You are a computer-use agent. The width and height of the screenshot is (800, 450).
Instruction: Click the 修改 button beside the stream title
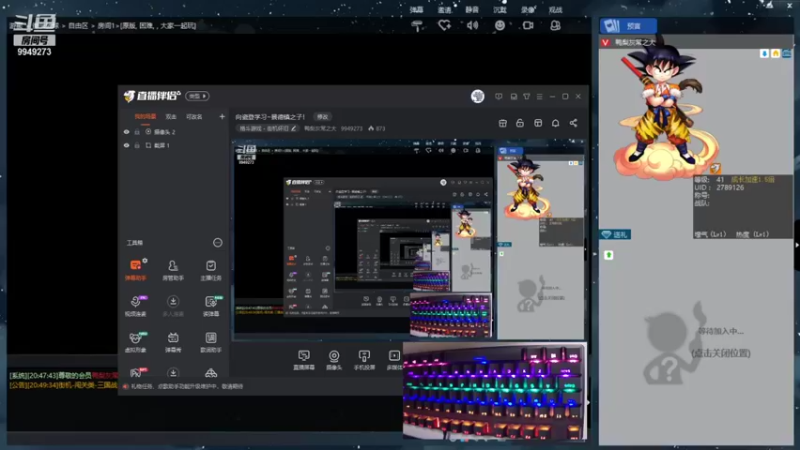click(322, 117)
